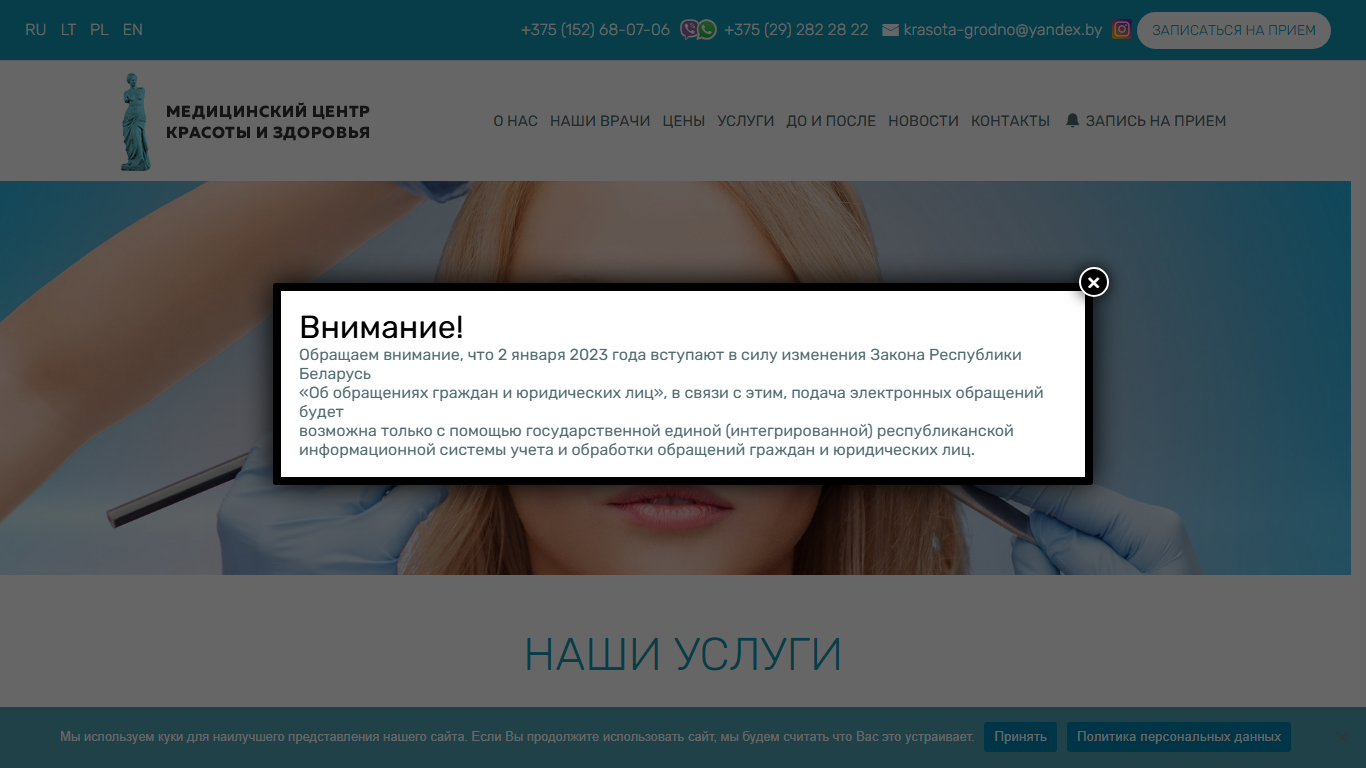Accept cookies with the Принять button
The height and width of the screenshot is (768, 1366).
(x=1020, y=737)
